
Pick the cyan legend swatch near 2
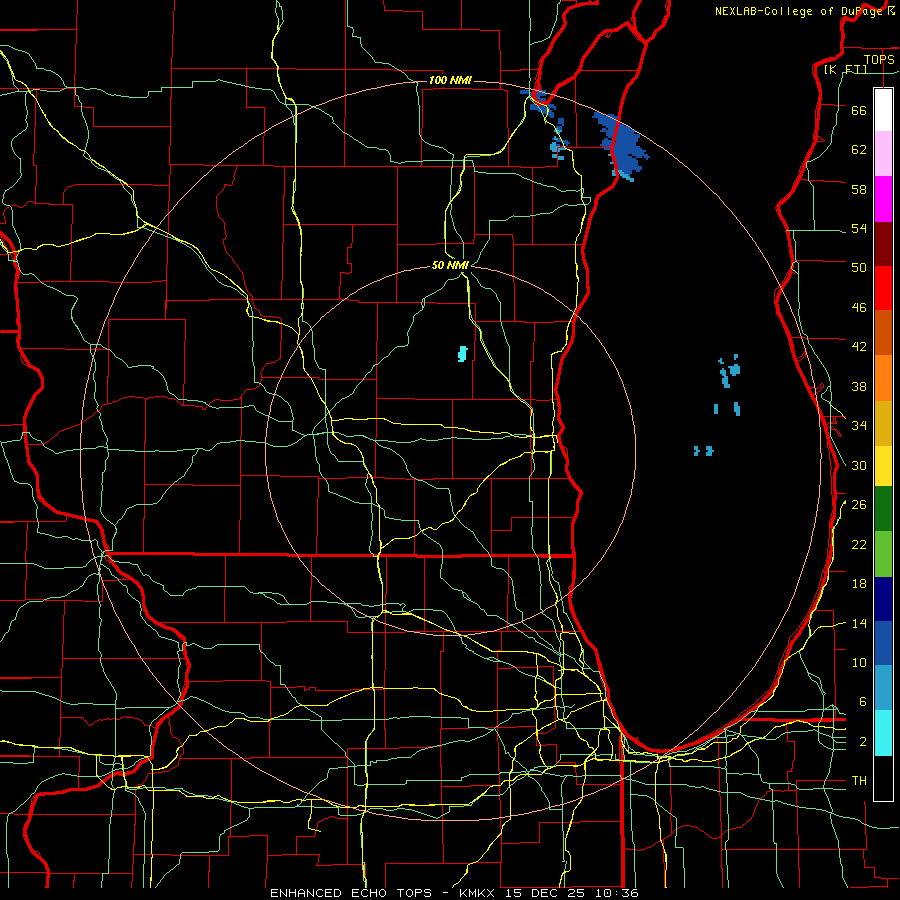[883, 733]
